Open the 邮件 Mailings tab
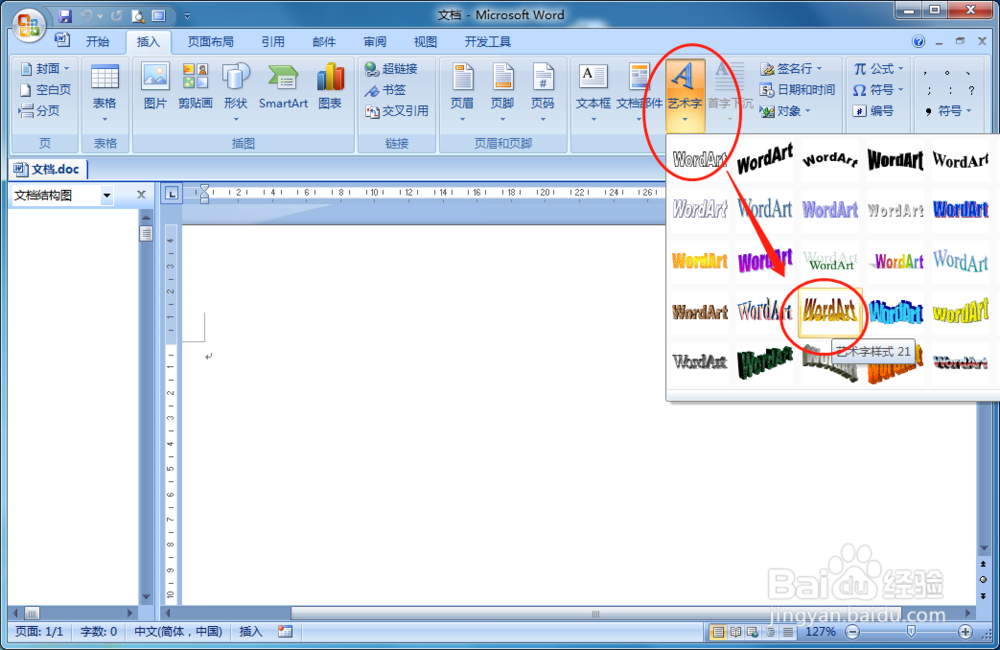 click(x=323, y=42)
